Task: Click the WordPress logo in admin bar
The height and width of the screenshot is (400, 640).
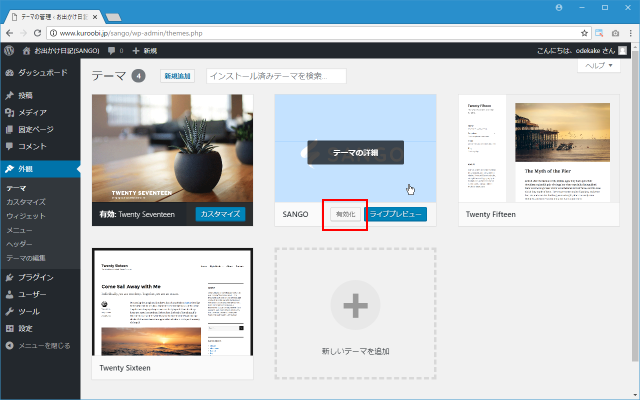Action: [x=9, y=51]
